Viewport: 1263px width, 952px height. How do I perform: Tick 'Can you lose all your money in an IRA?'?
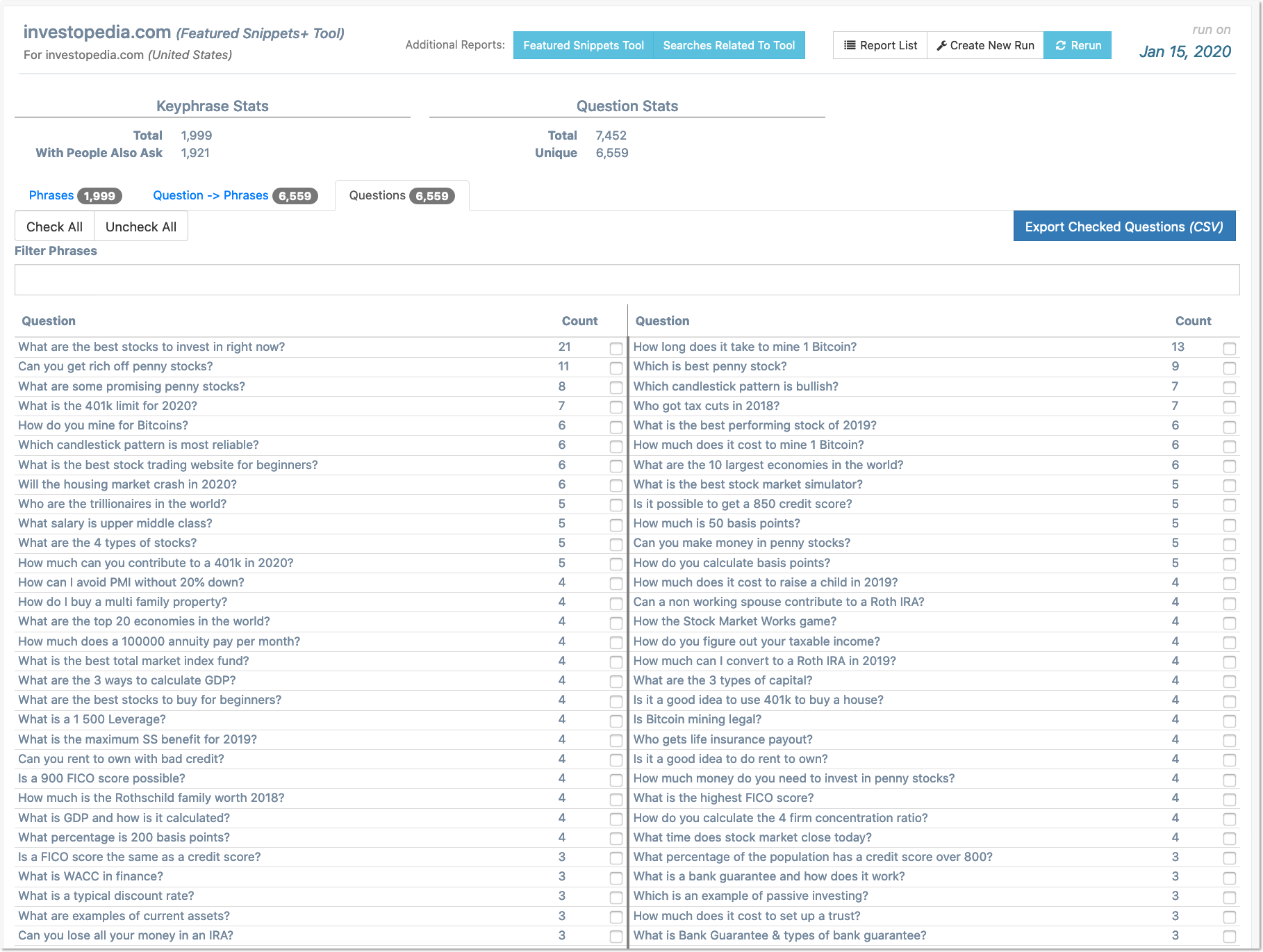(x=616, y=937)
